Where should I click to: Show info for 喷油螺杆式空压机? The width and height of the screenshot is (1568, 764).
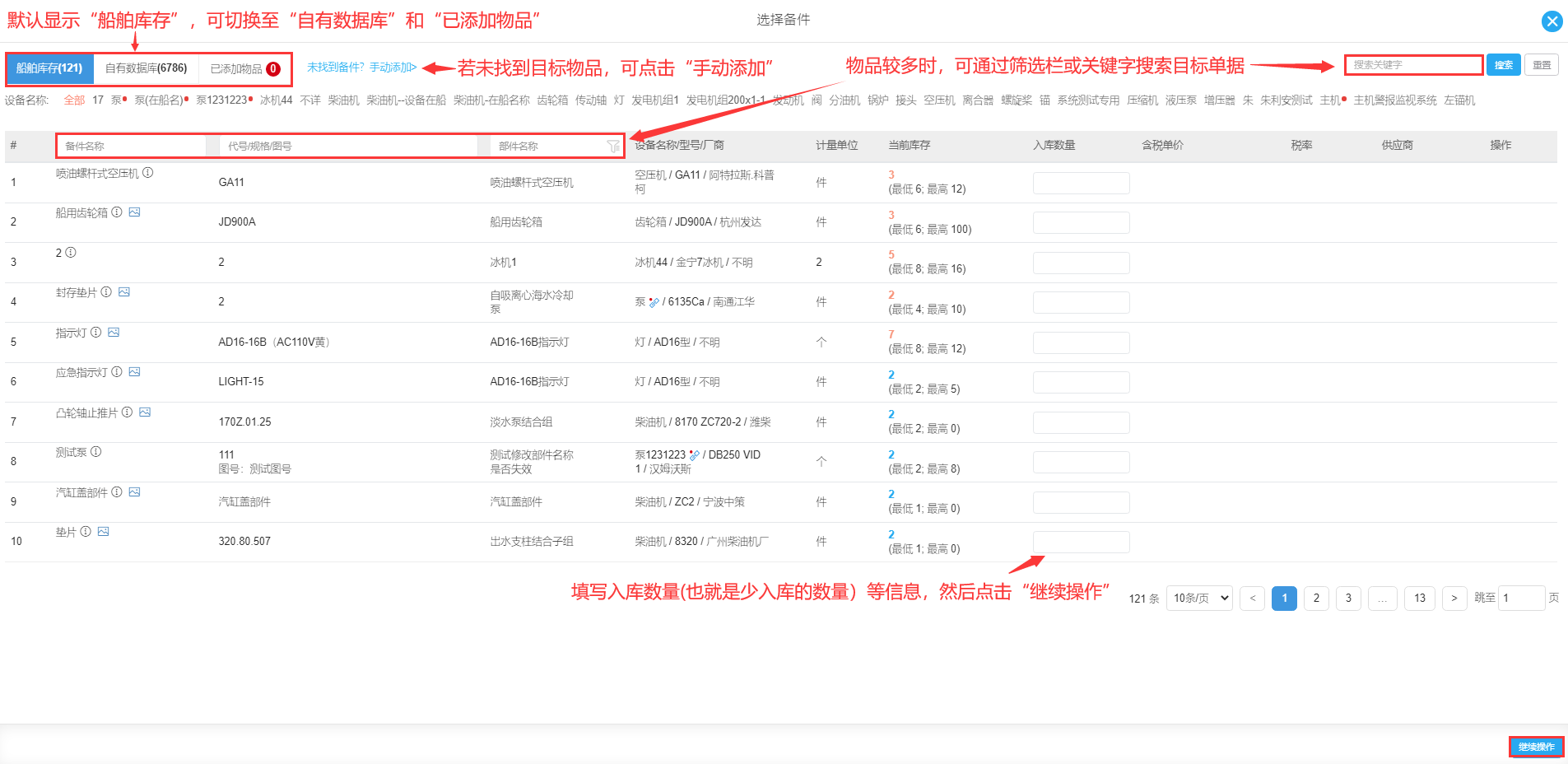coord(148,173)
